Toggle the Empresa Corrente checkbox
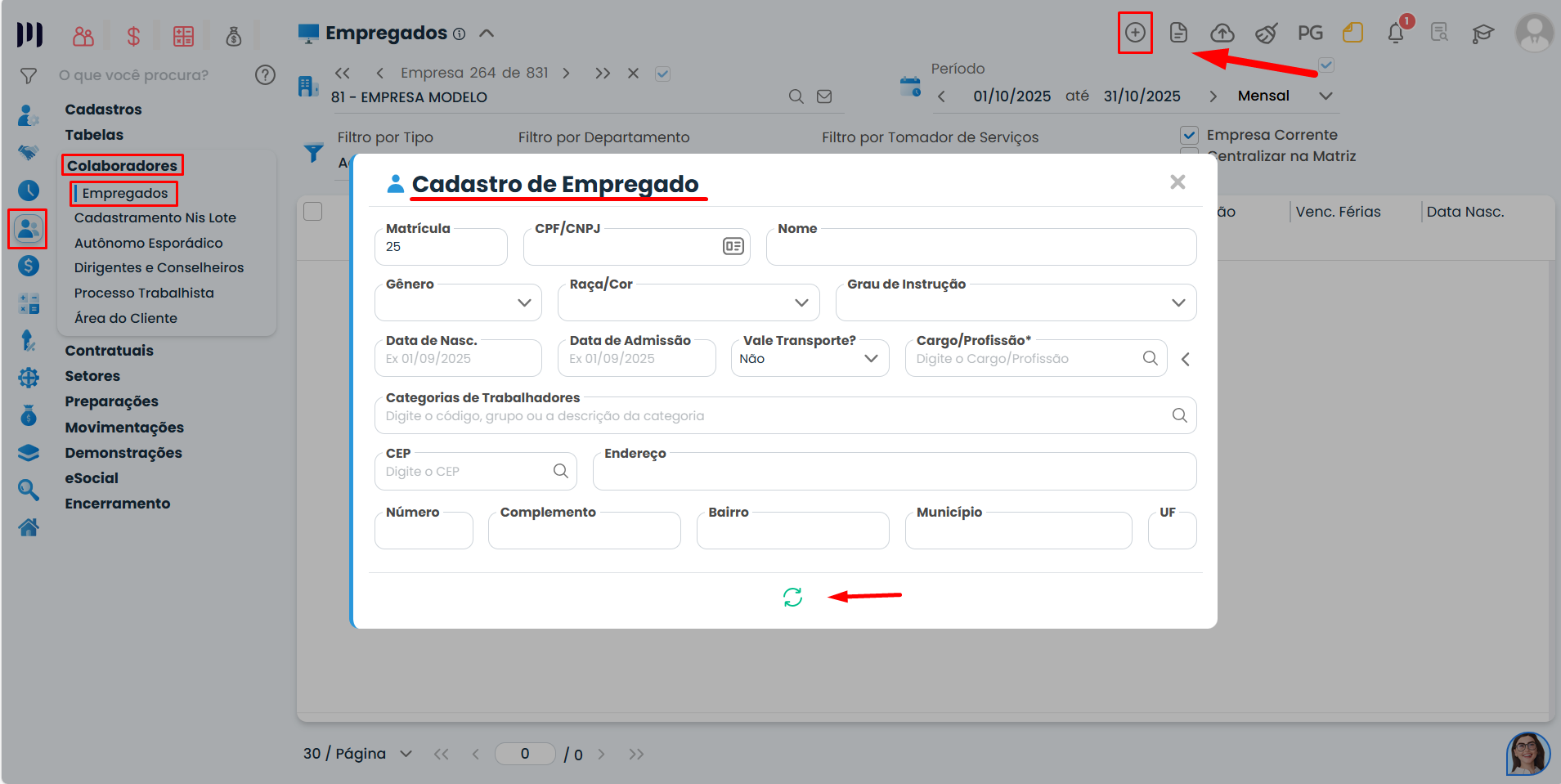 point(1189,135)
